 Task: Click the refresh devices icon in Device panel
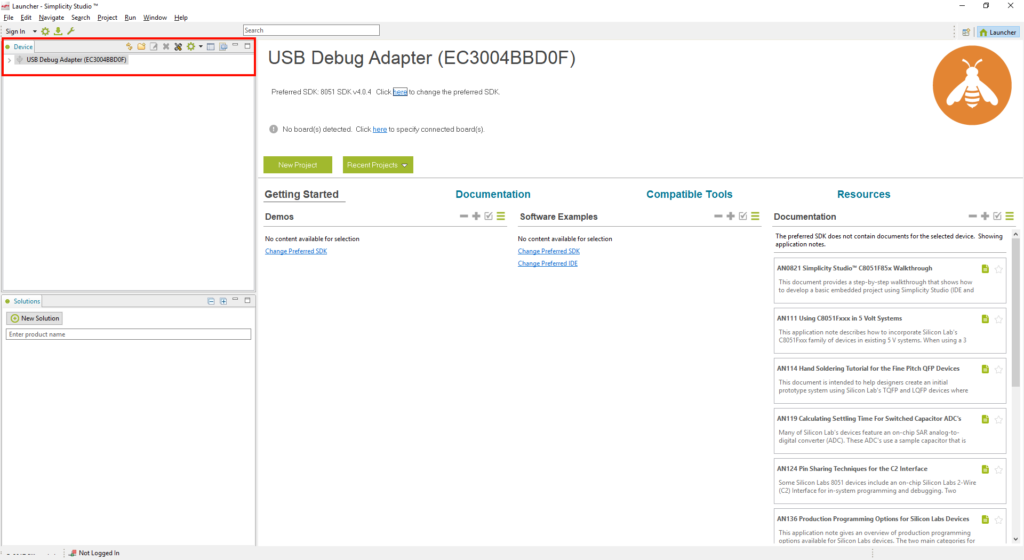(129, 47)
